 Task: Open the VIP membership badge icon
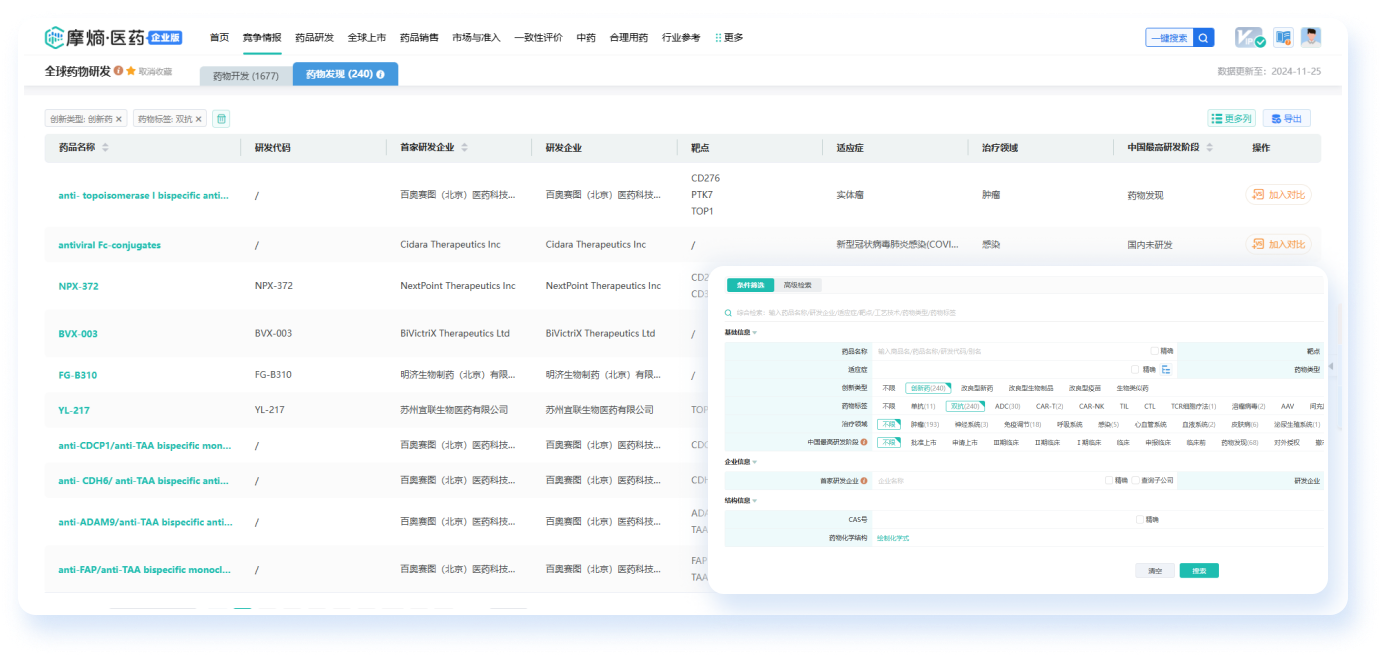point(1250,38)
